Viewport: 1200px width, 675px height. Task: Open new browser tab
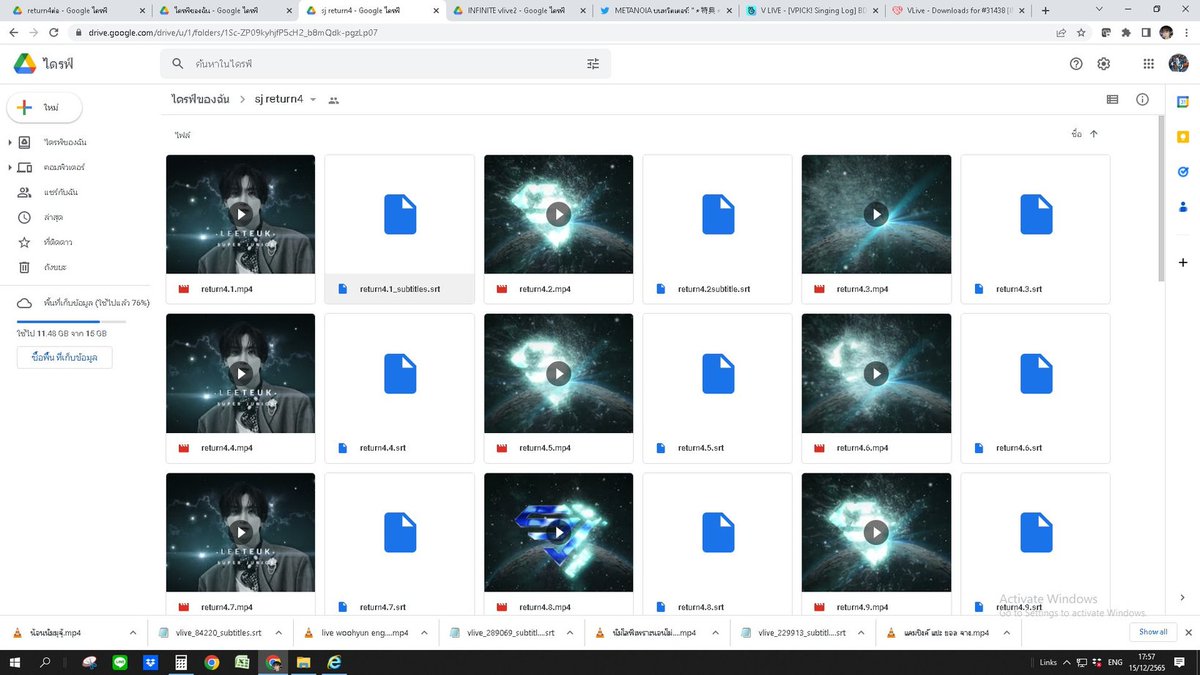pyautogui.click(x=1045, y=10)
